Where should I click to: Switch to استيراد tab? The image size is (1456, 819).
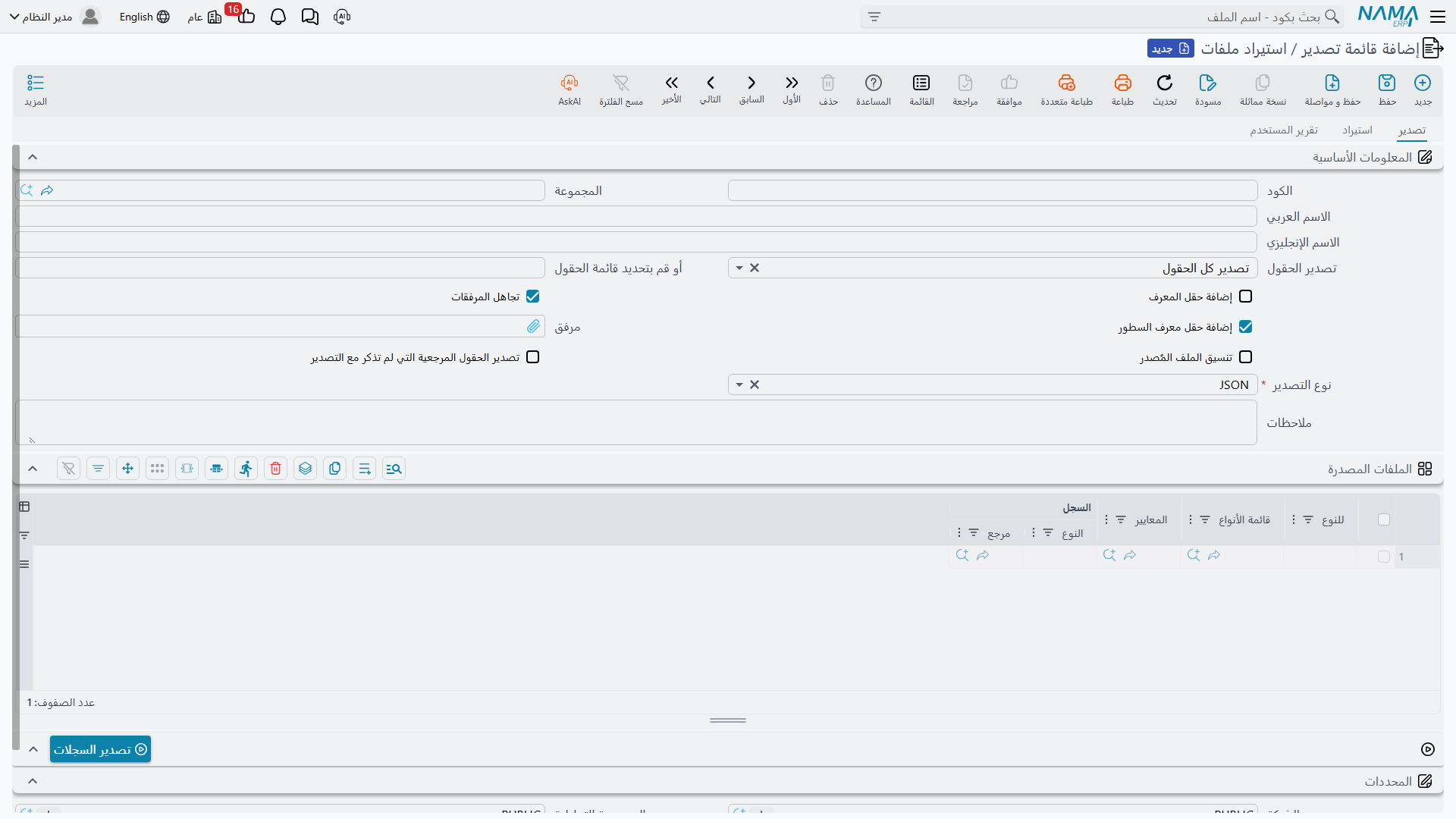point(1357,130)
